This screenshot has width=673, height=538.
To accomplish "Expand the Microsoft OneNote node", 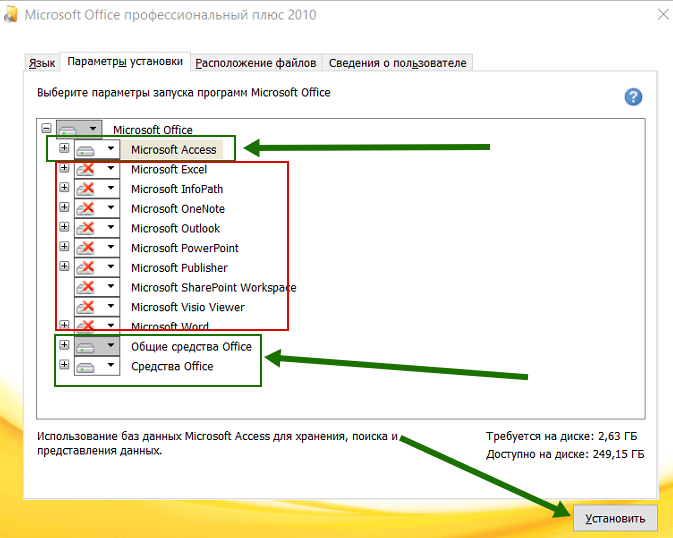I will [64, 207].
